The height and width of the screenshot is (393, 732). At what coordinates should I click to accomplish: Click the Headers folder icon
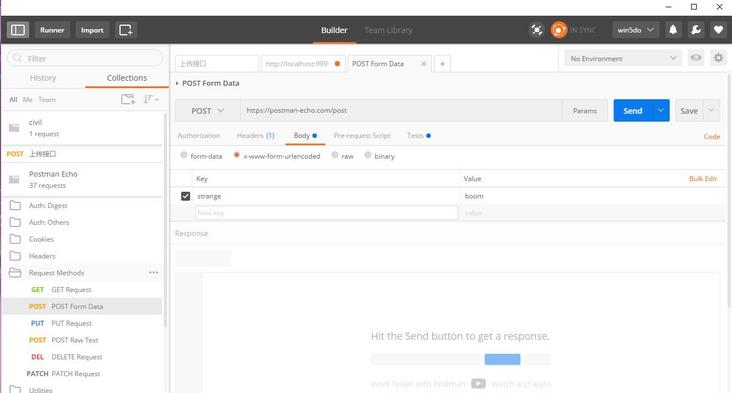(15, 256)
